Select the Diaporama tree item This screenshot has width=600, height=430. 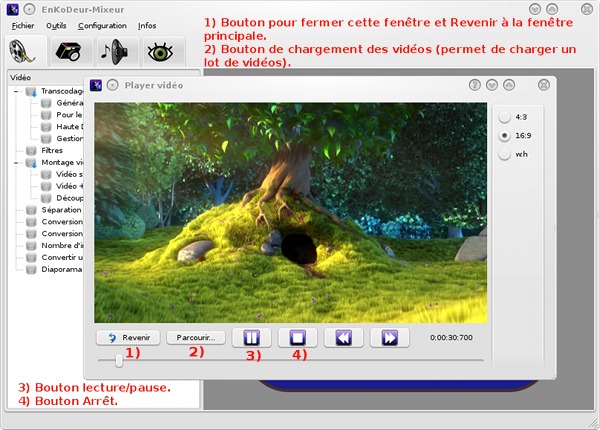pos(62,269)
